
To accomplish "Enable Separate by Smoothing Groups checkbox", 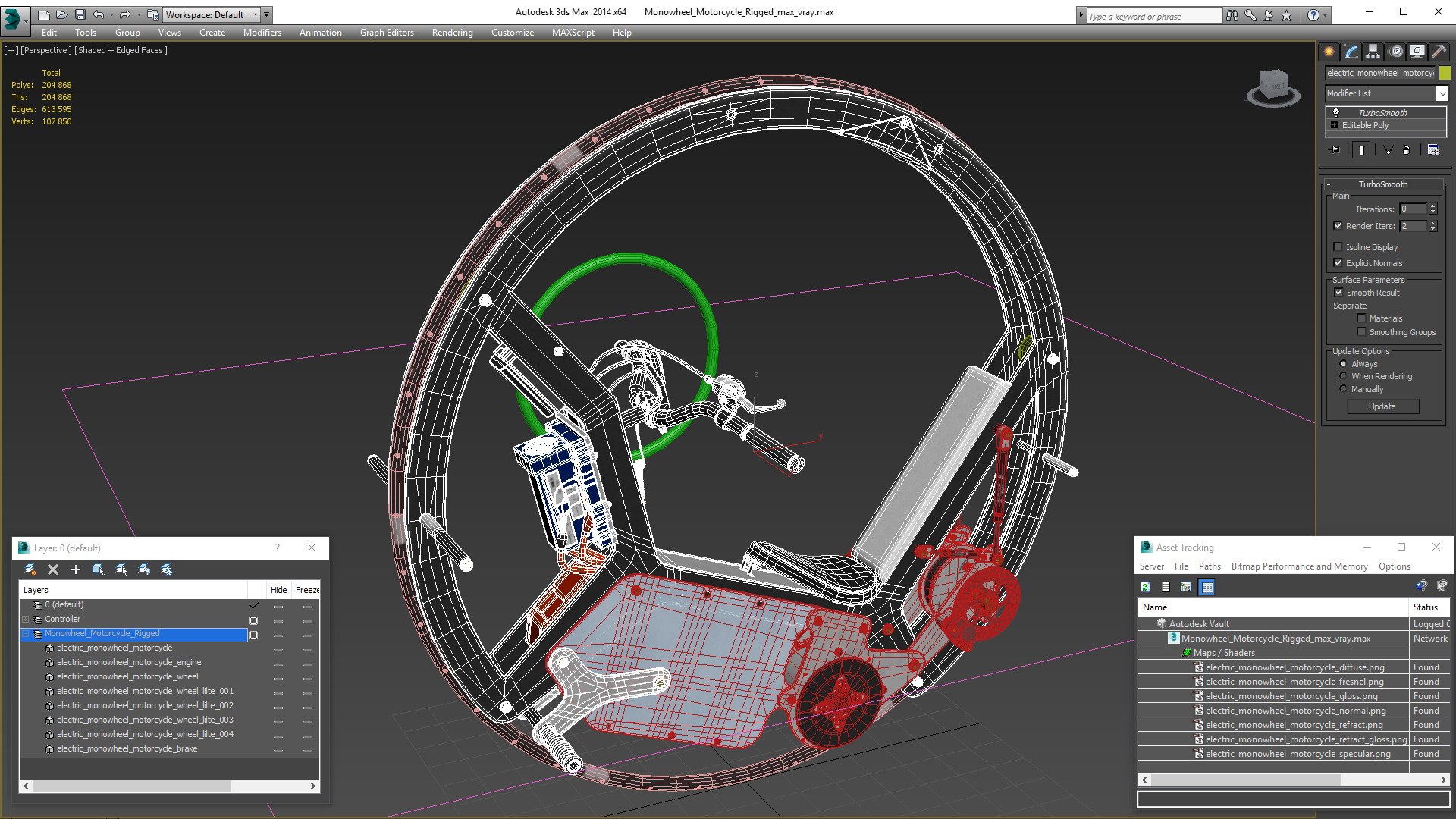I will 1361,331.
